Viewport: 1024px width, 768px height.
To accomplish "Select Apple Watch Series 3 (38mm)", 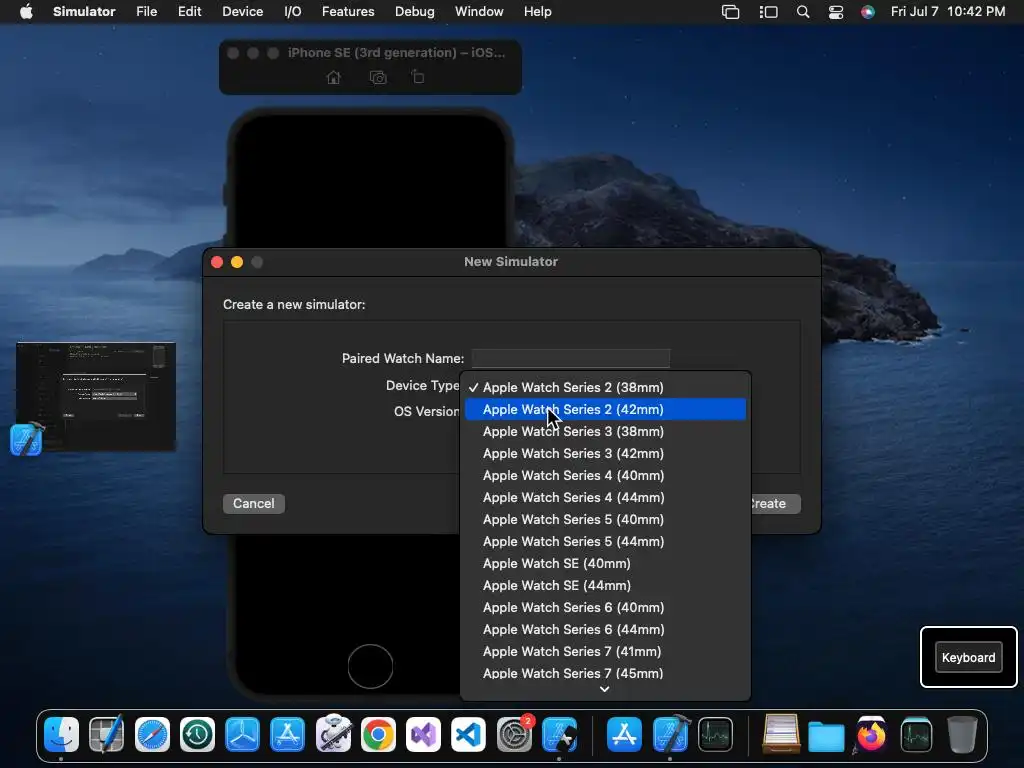I will pos(605,432).
